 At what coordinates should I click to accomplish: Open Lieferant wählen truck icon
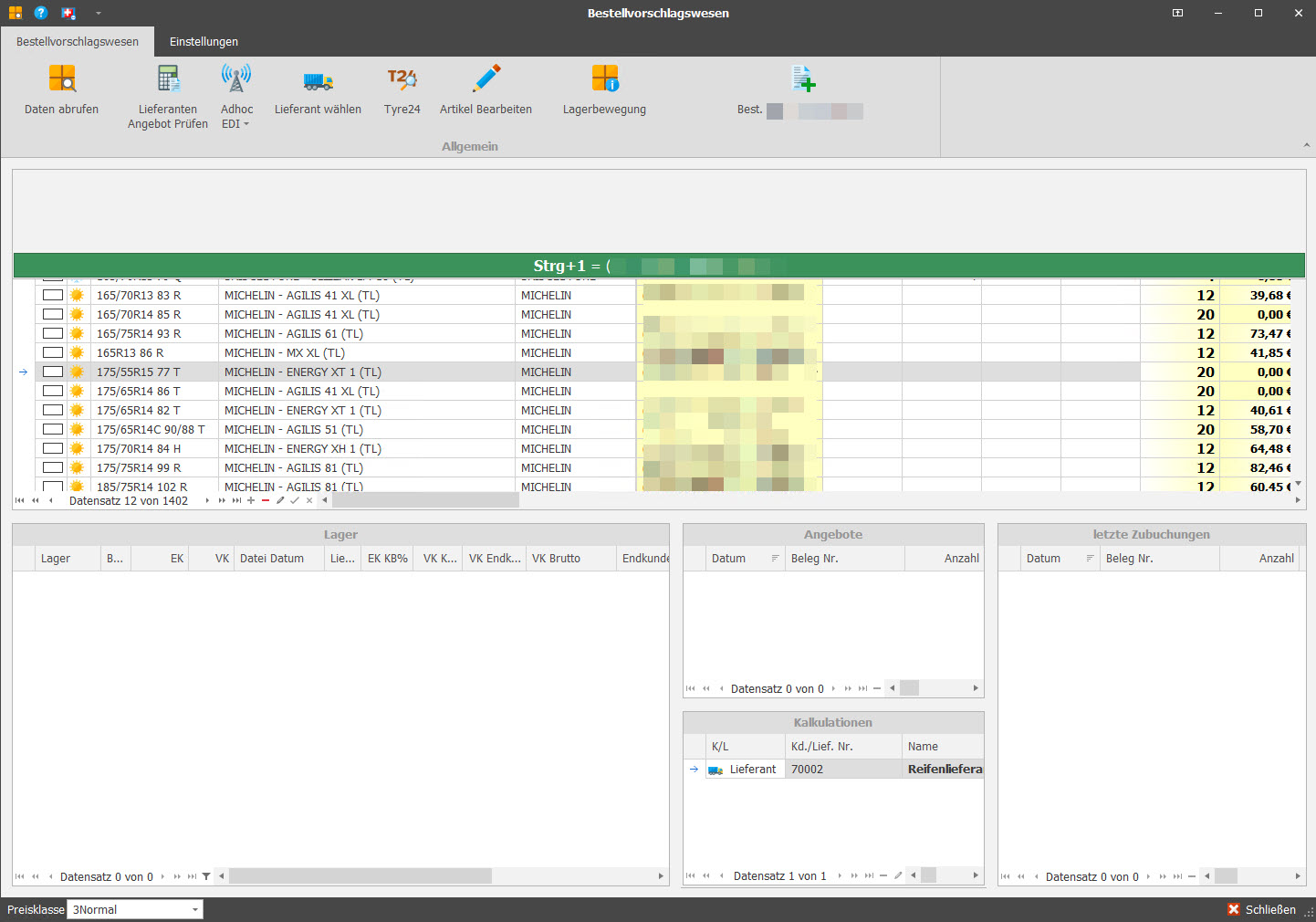point(318,81)
